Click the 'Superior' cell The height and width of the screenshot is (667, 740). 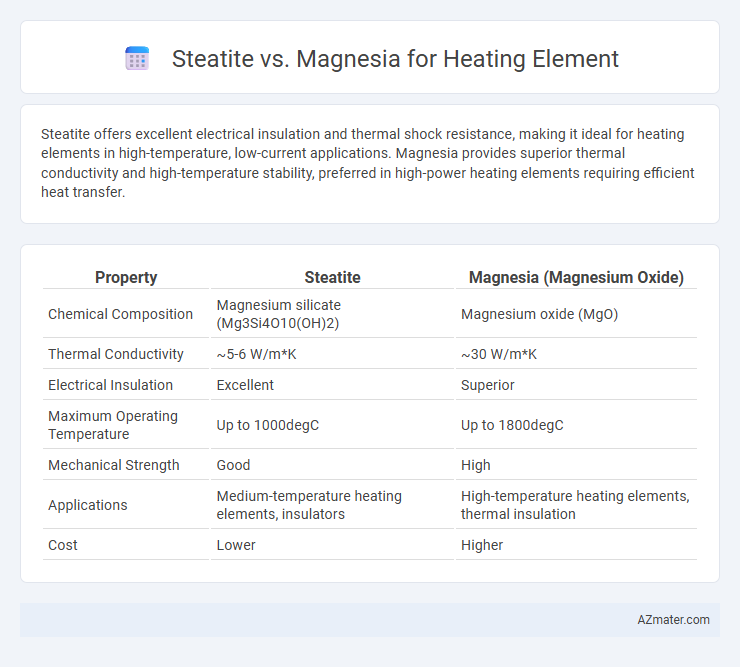(x=488, y=385)
